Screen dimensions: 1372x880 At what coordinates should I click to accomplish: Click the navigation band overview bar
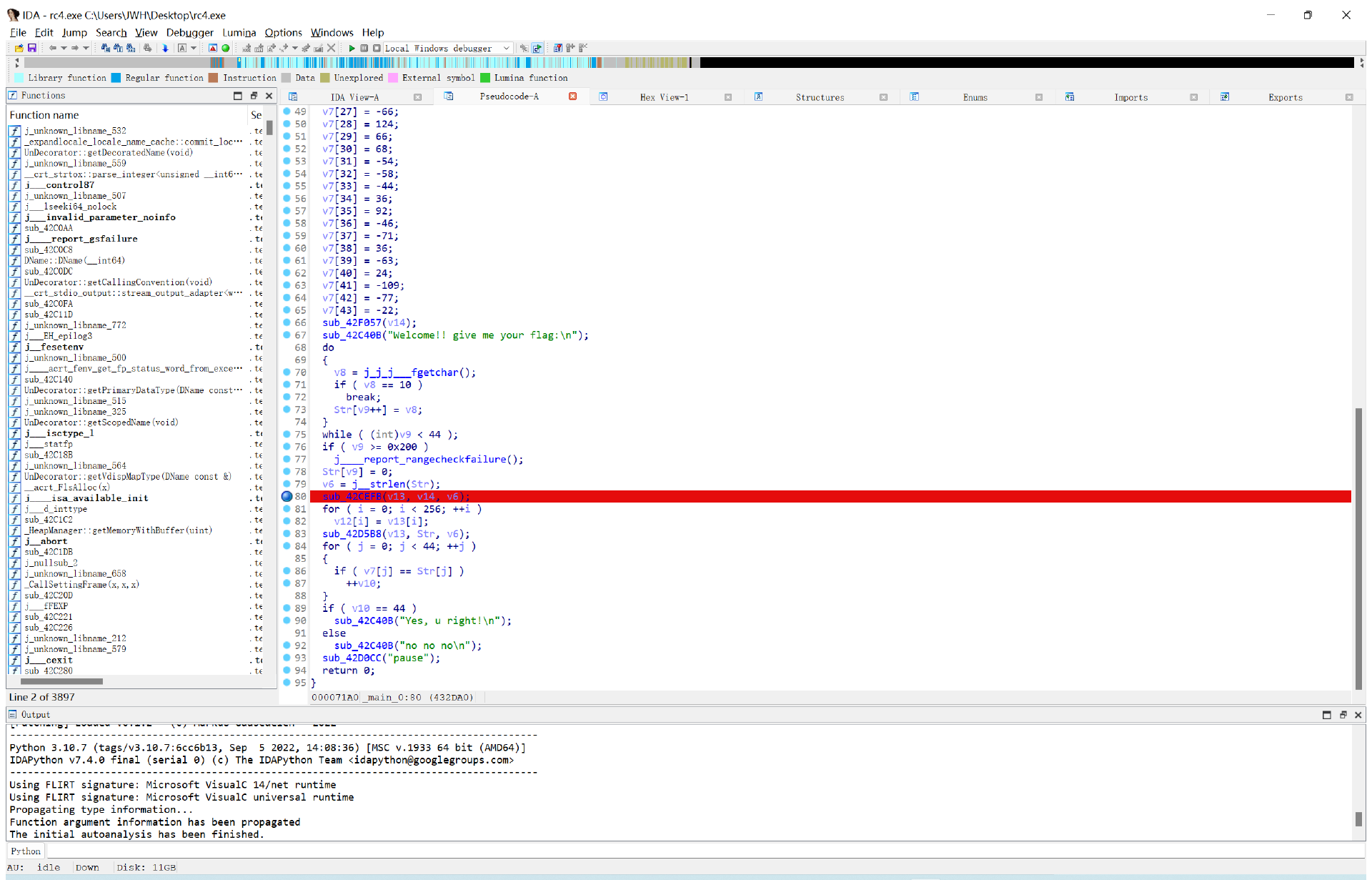coord(690,63)
